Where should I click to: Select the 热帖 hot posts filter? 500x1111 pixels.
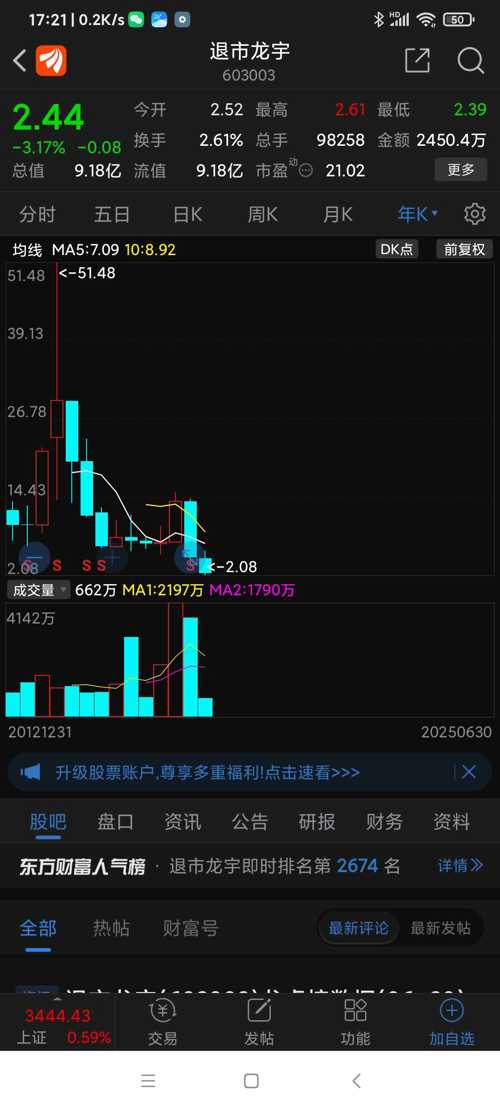coord(111,927)
